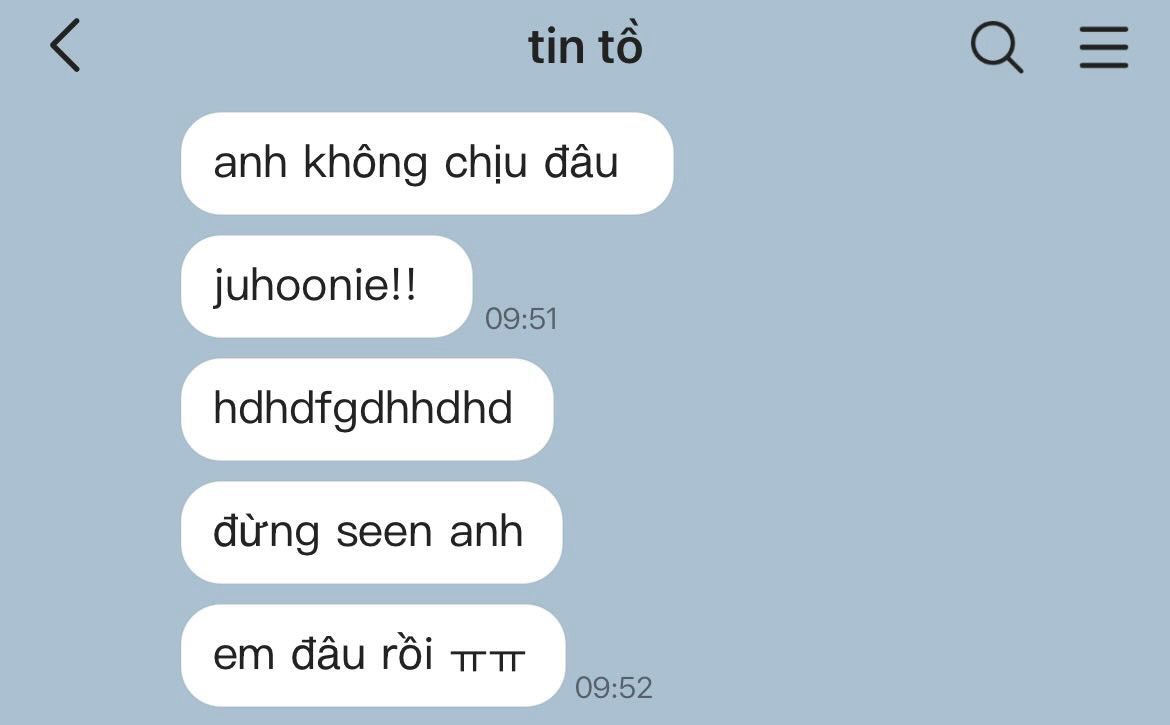Image resolution: width=1170 pixels, height=725 pixels.
Task: Tap the chat title "tin tồ"
Action: tap(585, 46)
